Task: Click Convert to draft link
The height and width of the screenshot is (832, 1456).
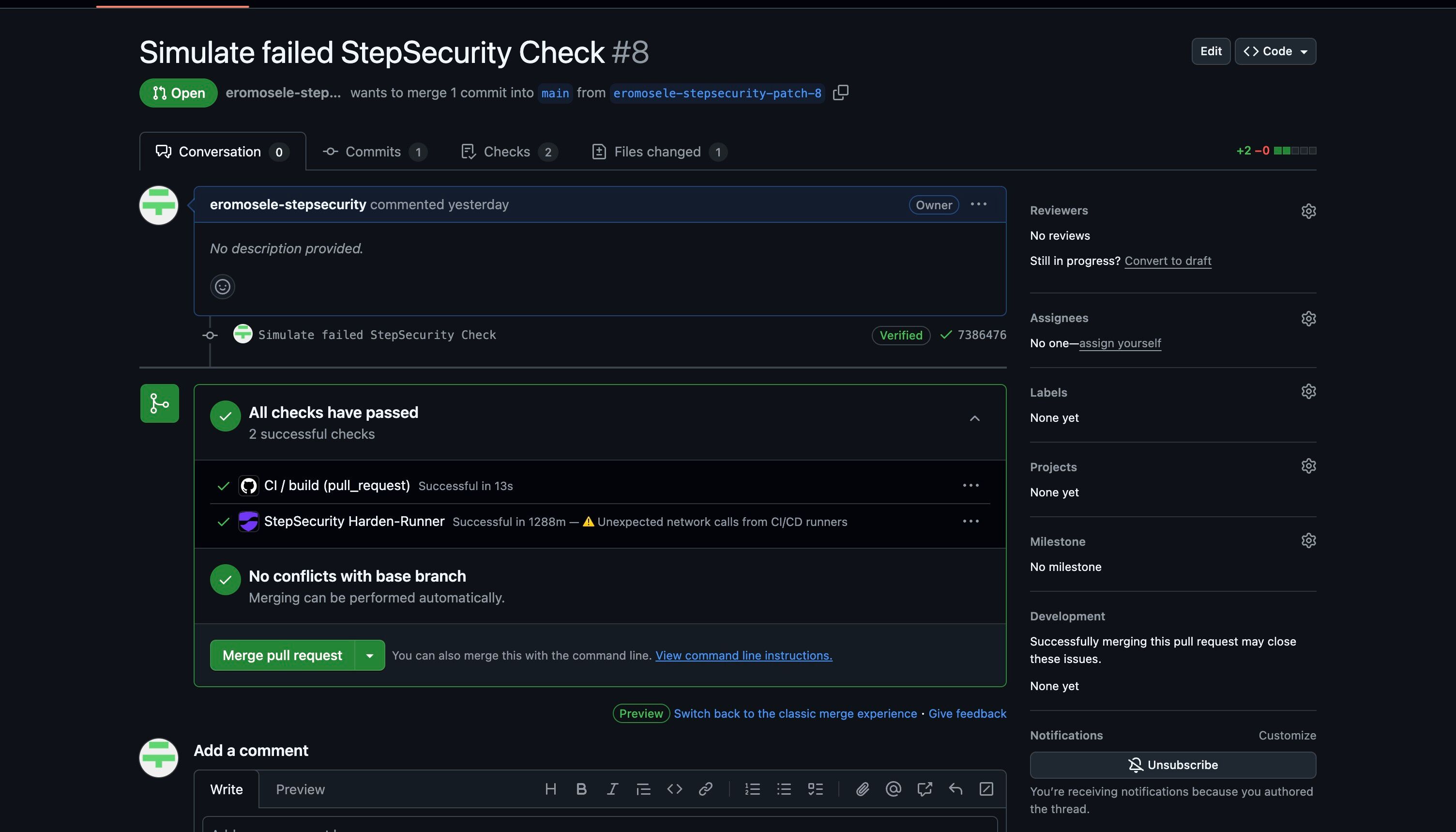Action: tap(1168, 261)
